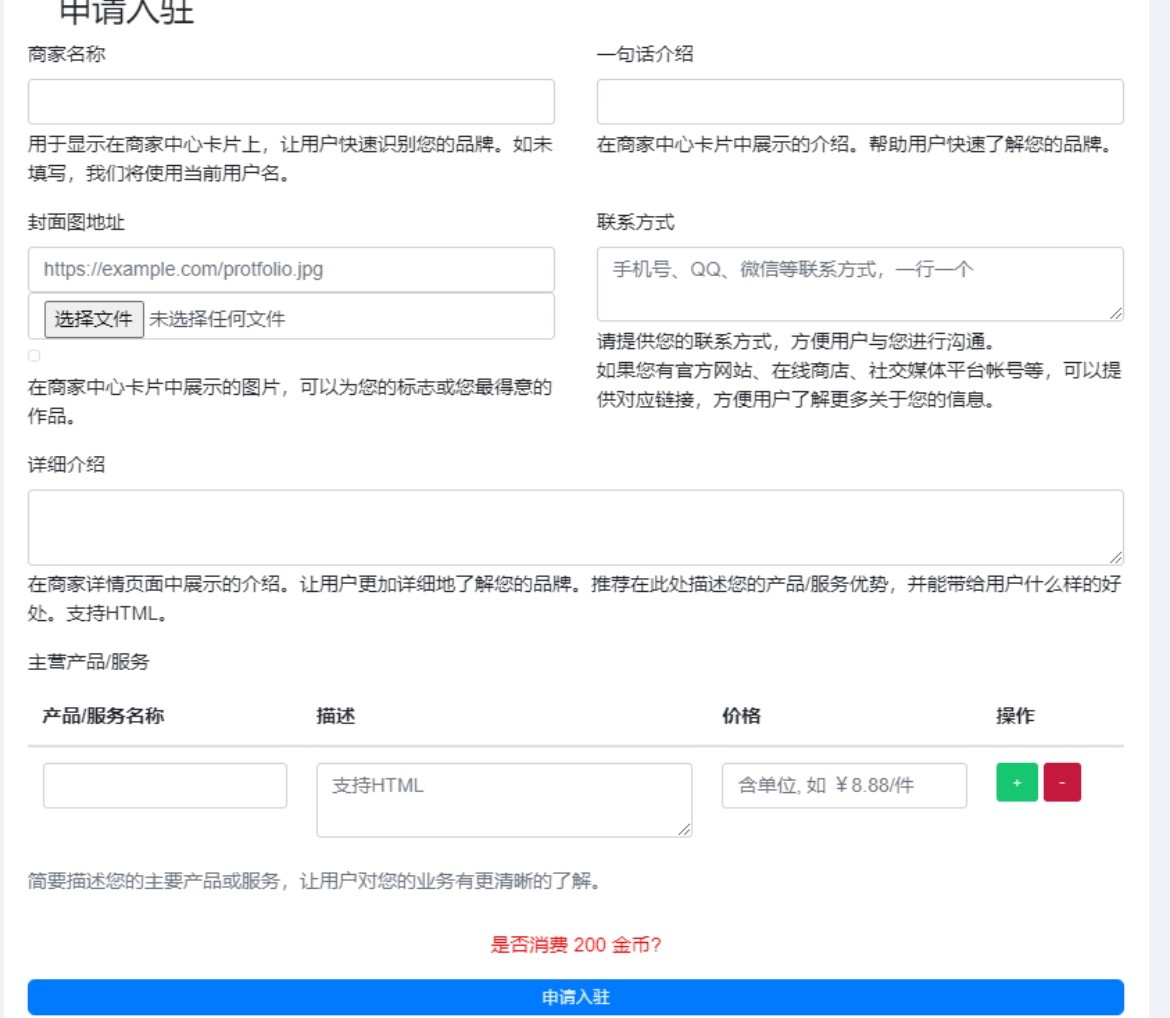The height and width of the screenshot is (1018, 1170).
Task: Tick the small checkbox below file chooser
Action: click(x=34, y=355)
